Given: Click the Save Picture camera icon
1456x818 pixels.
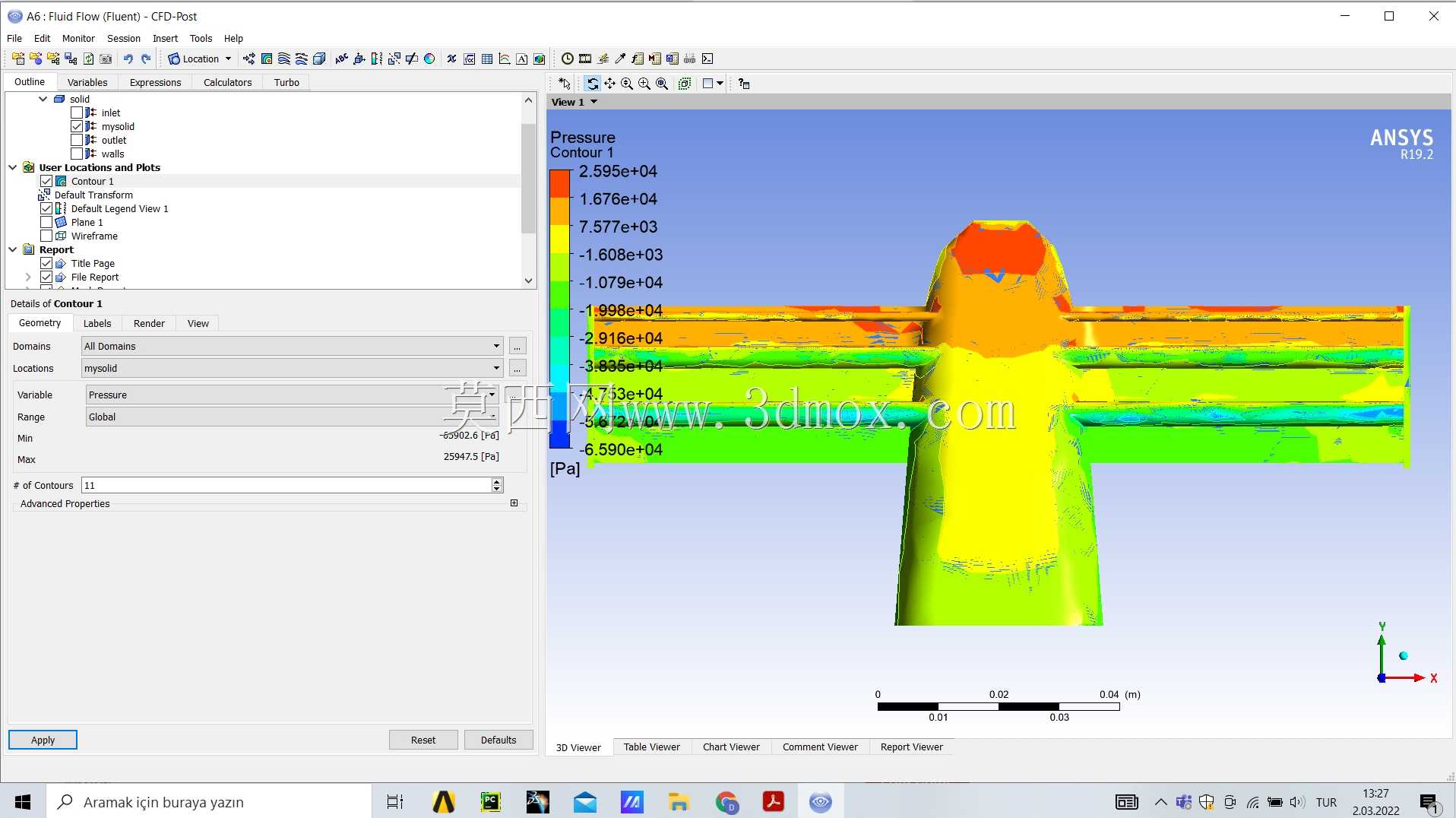Looking at the screenshot, I should click(106, 59).
